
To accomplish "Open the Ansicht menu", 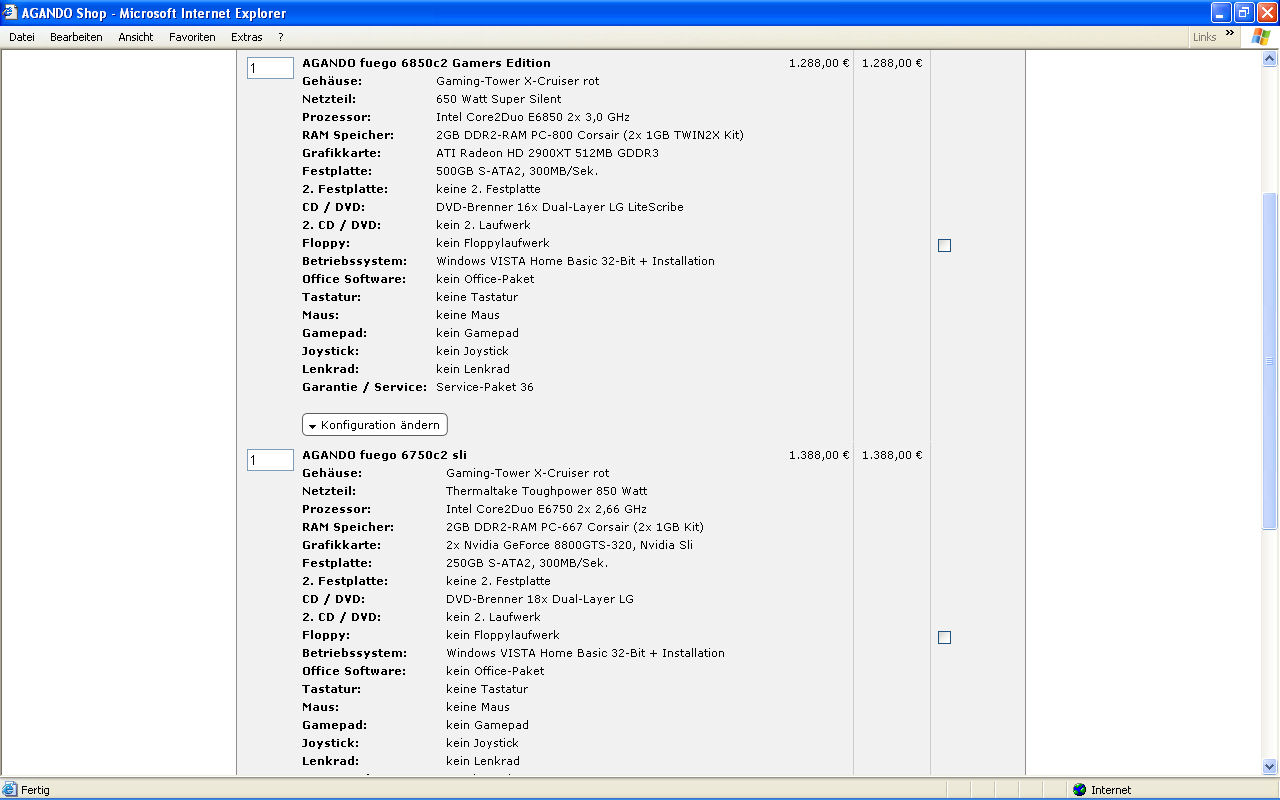I will (x=136, y=37).
